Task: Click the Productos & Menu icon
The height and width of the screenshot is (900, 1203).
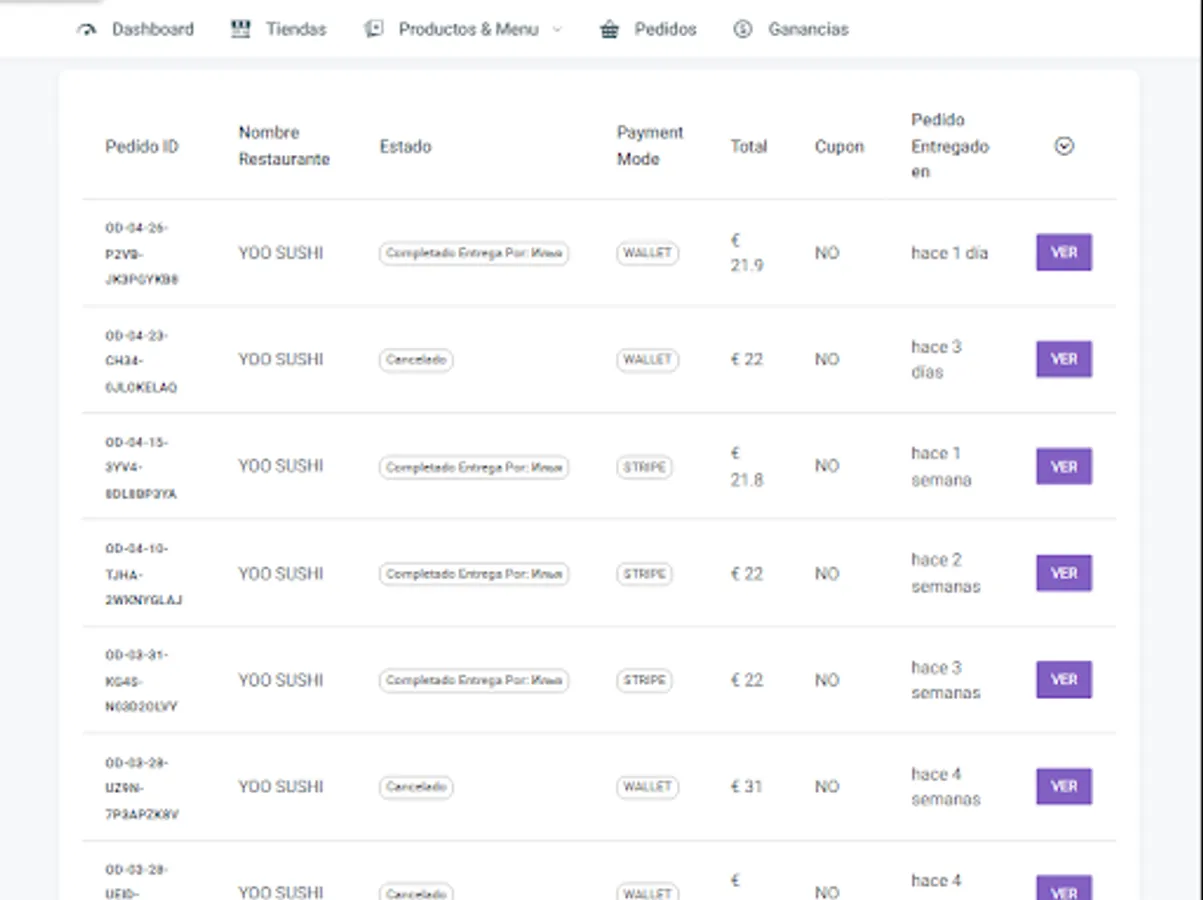Action: tap(374, 30)
